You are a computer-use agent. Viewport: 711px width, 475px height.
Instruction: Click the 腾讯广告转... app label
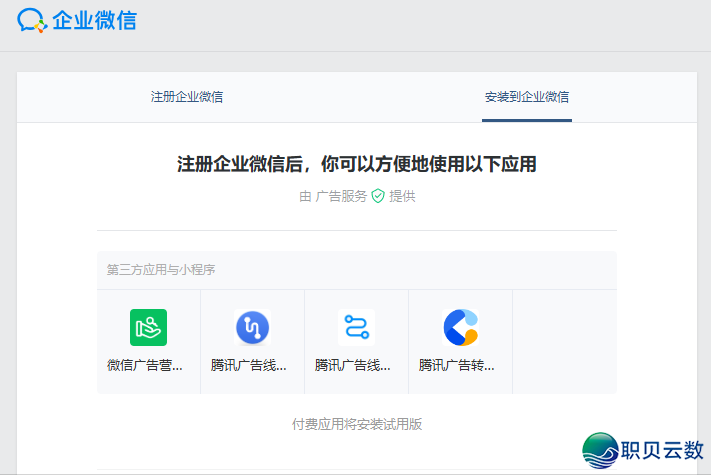point(457,365)
